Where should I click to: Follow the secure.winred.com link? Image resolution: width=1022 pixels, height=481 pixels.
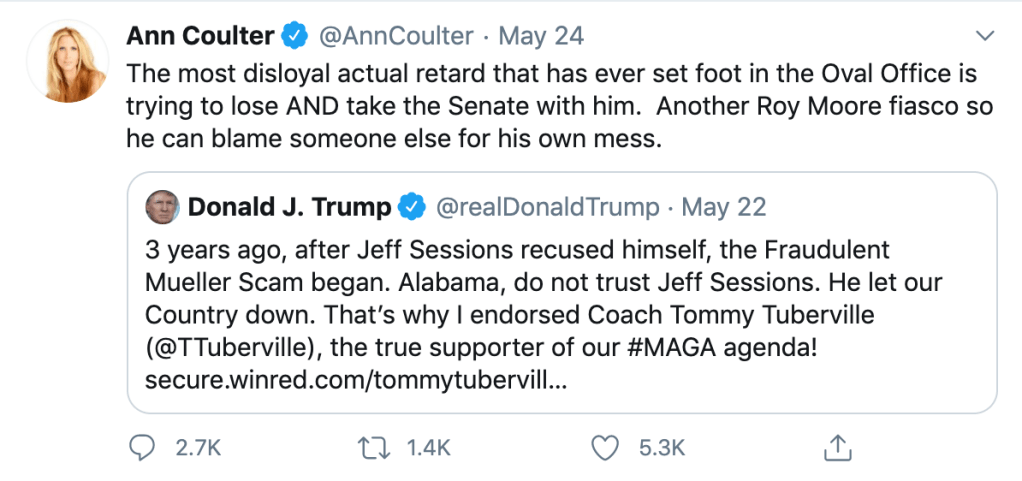[356, 381]
